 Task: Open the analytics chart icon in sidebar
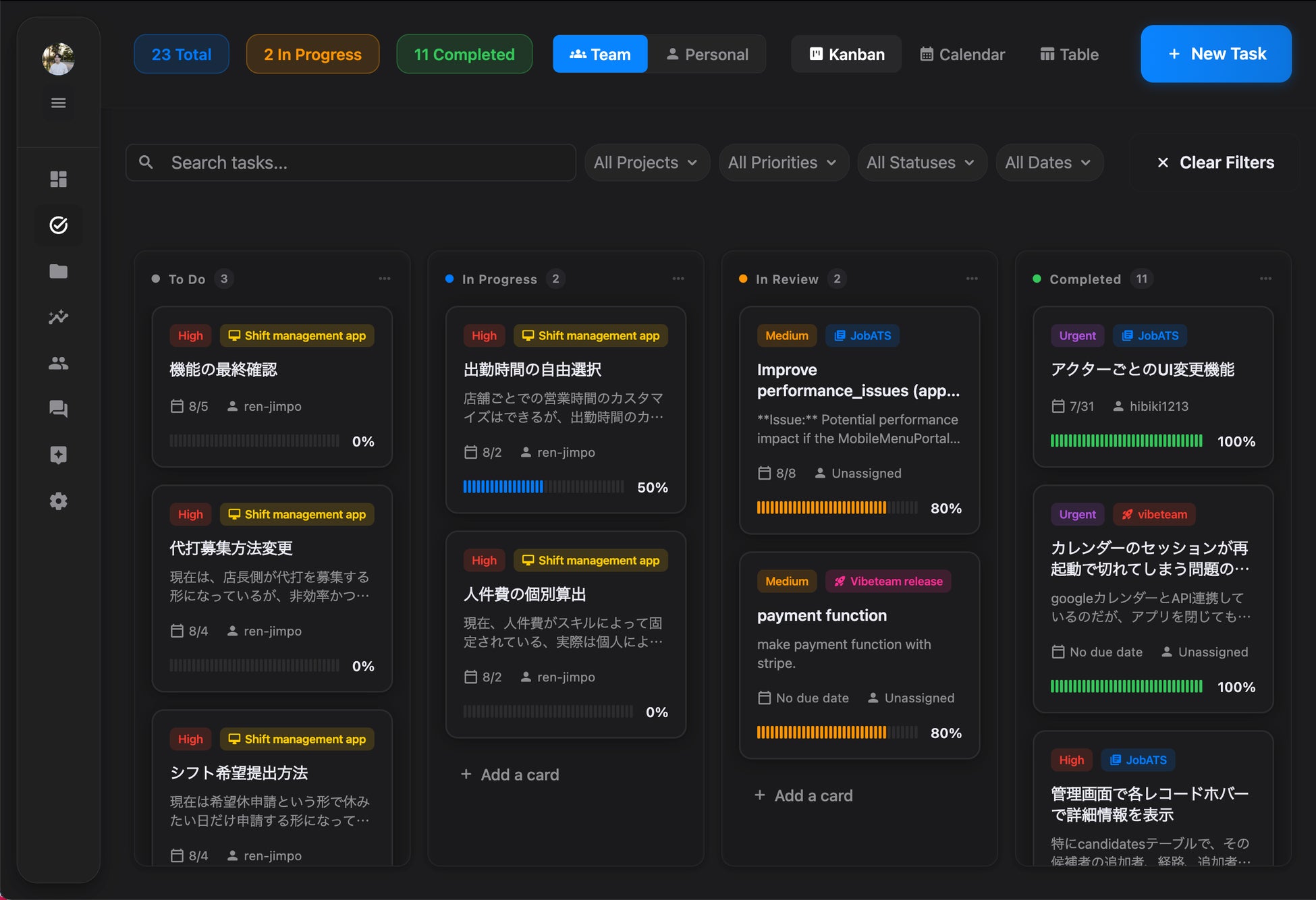pos(59,317)
